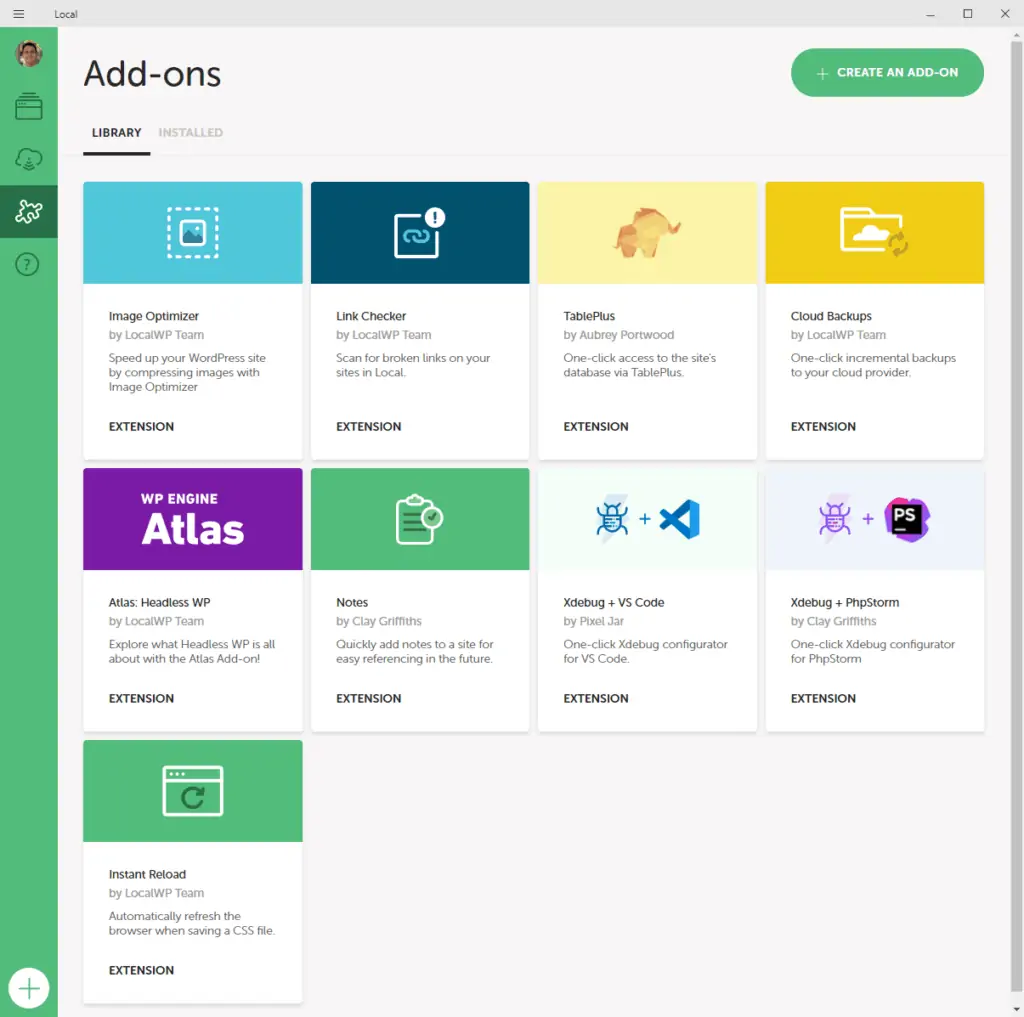Open the TablePlus add-on title
Screen dimensions: 1024x1017
coord(589,316)
